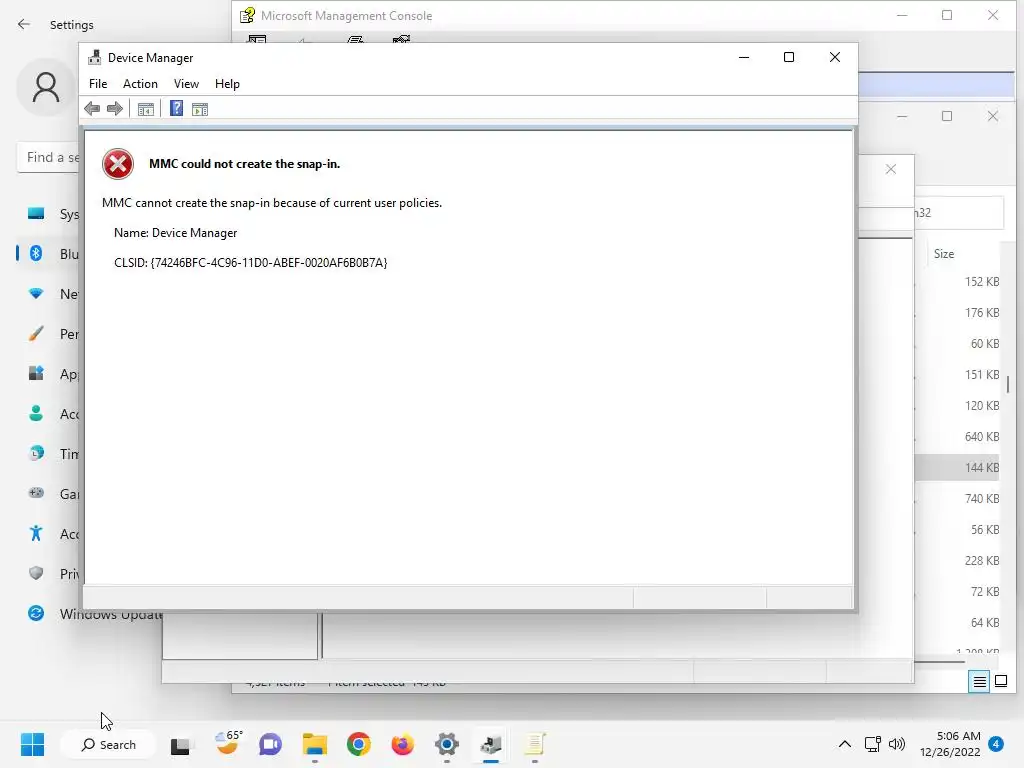Screen dimensions: 1024x768
Task: Click the volume speaker icon in tray
Action: [x=897, y=744]
